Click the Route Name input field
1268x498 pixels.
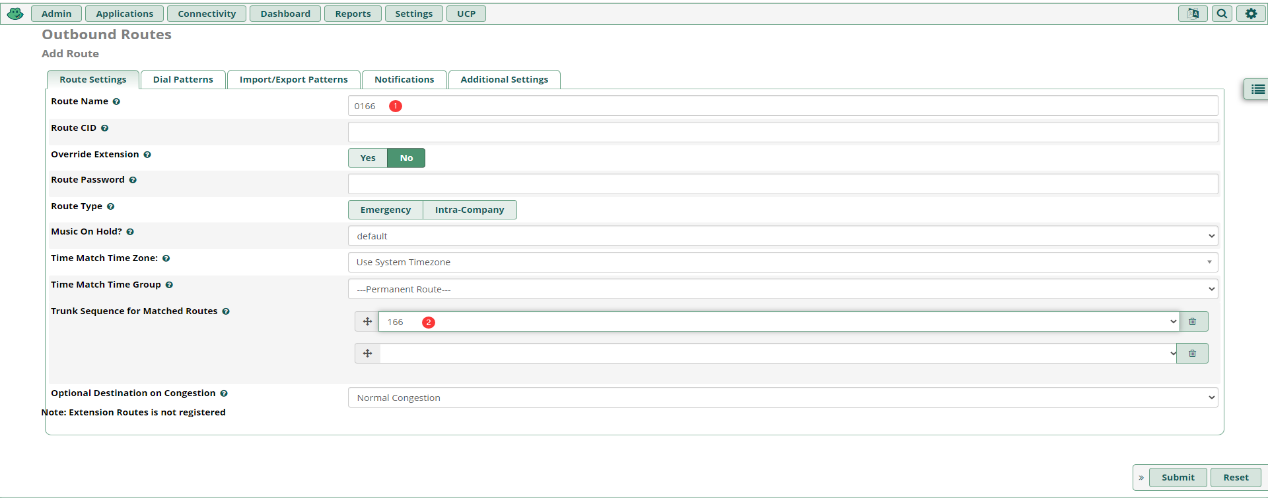coord(783,106)
